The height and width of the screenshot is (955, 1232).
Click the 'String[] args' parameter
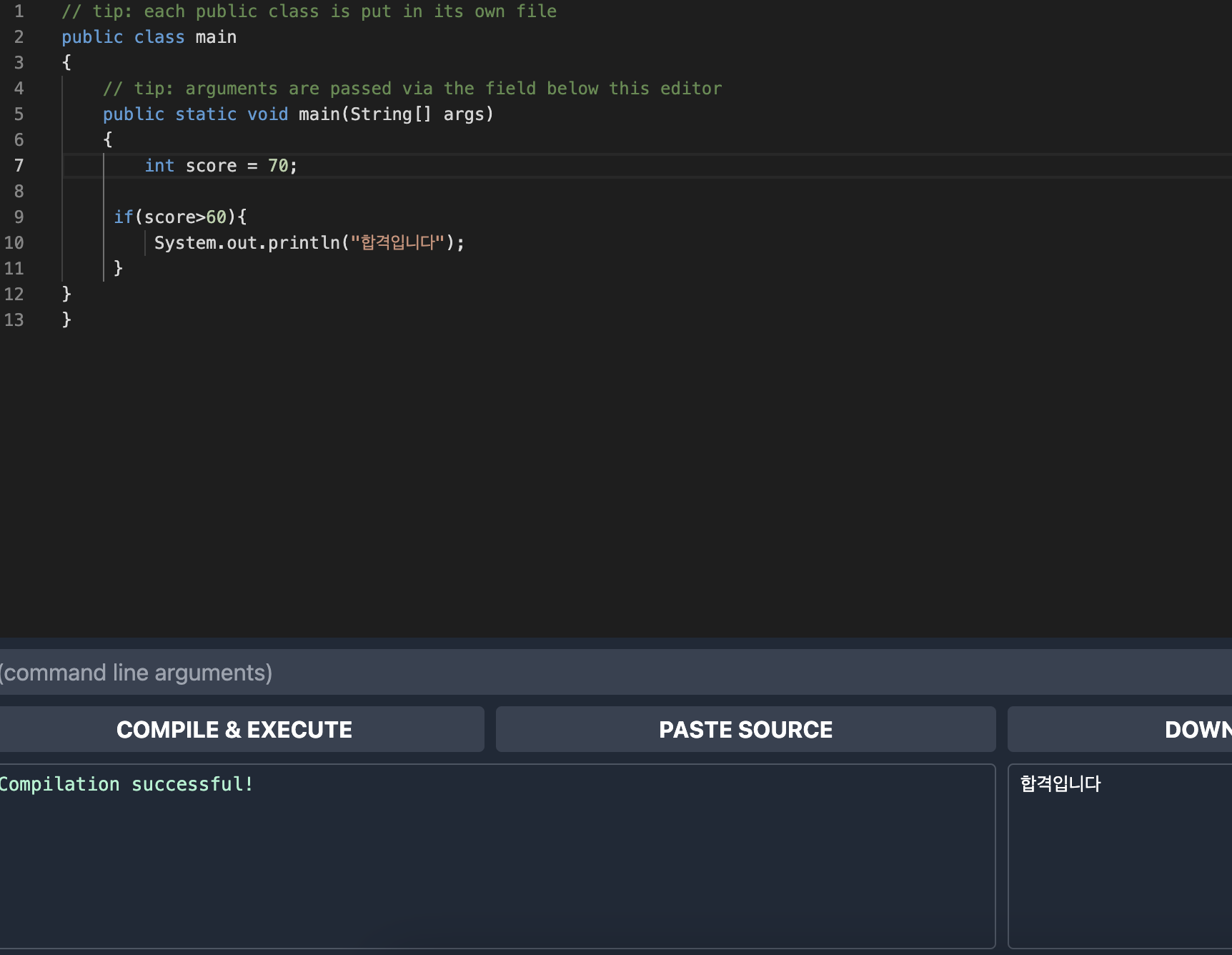[417, 114]
